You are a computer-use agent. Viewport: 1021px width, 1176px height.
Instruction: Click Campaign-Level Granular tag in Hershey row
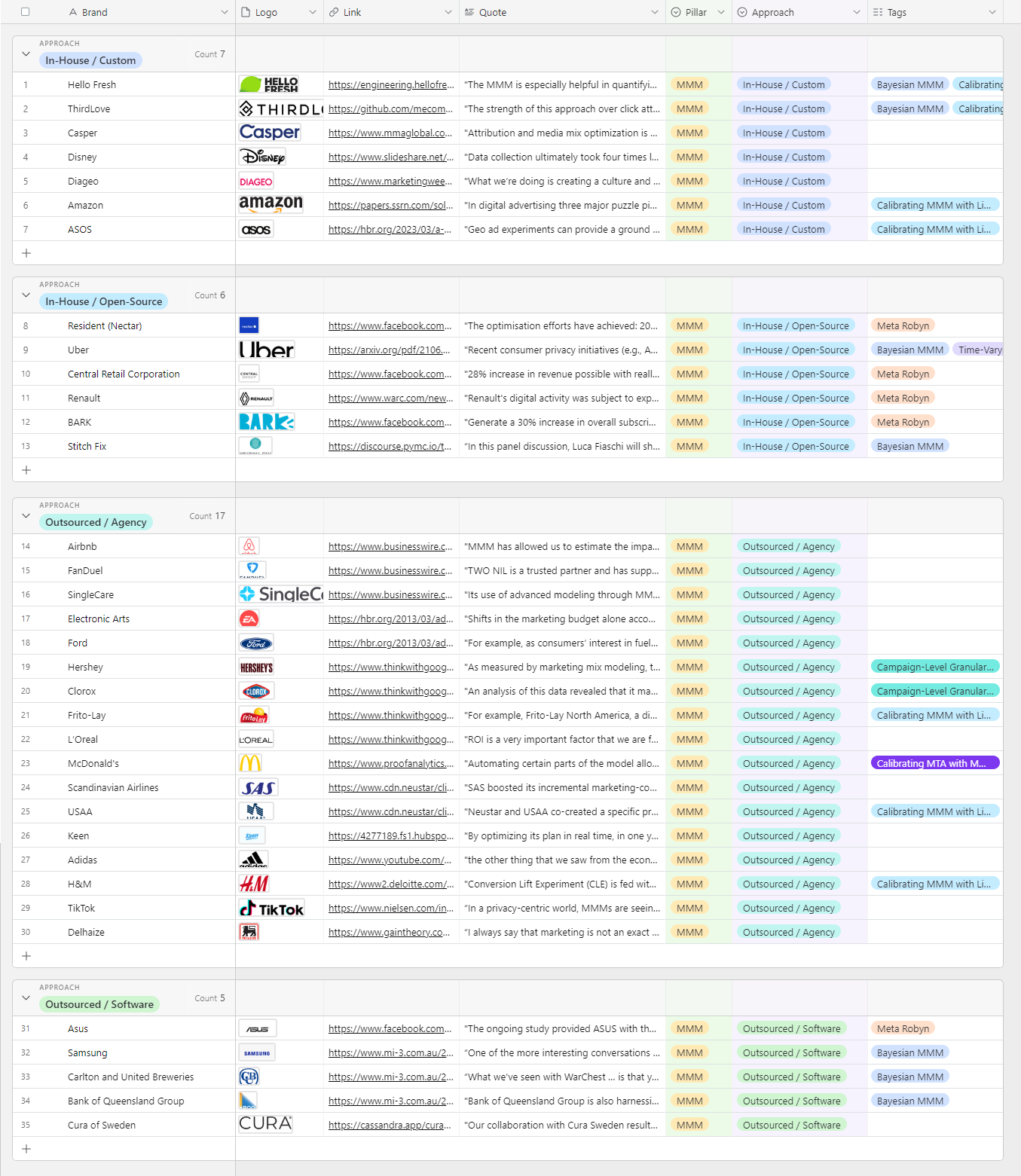[934, 667]
